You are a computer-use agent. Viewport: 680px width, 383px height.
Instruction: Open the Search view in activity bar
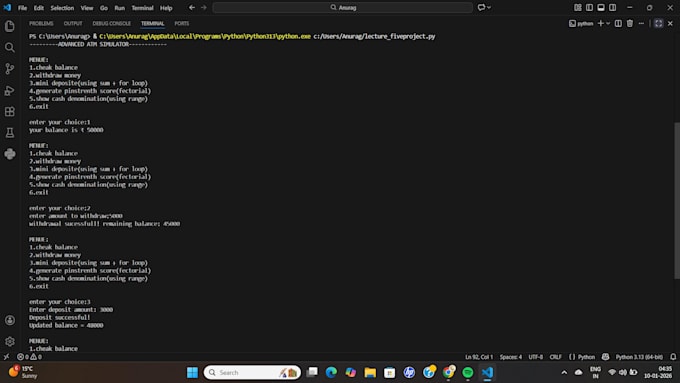tap(10, 48)
